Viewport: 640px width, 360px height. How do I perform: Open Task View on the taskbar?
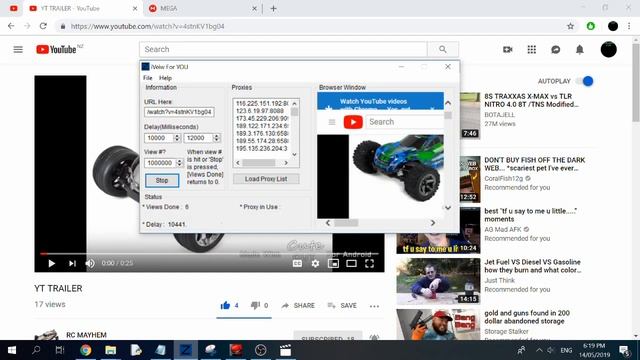pyautogui.click(x=60, y=350)
